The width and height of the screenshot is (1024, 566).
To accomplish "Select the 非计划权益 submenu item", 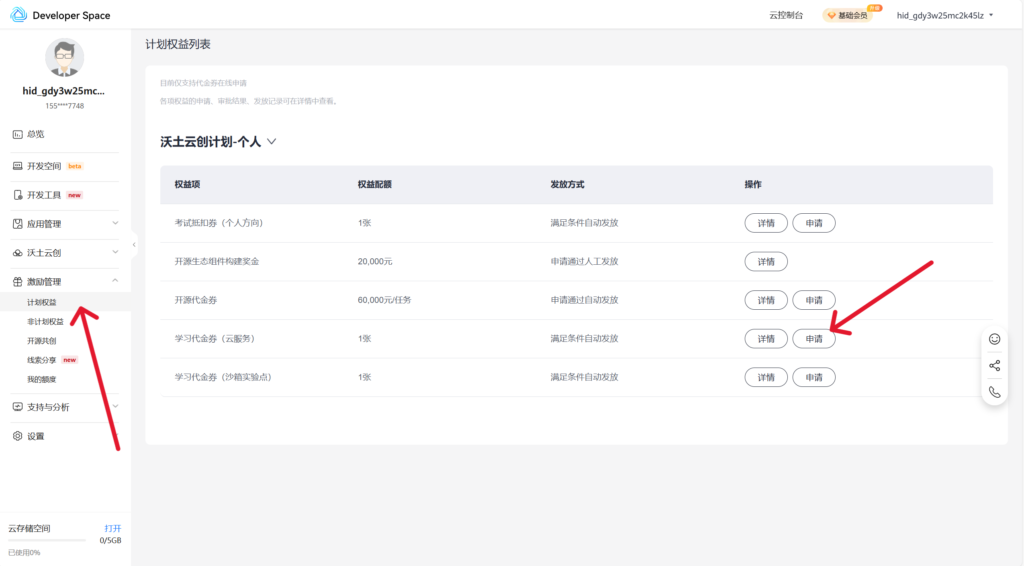I will click(45, 322).
